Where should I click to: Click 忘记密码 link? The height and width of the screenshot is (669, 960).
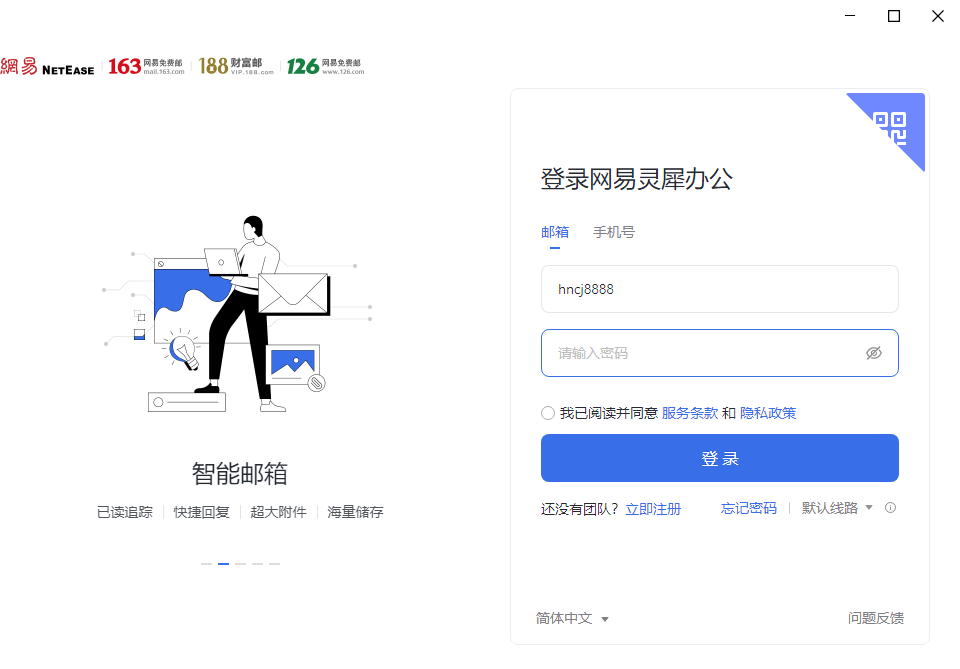(x=749, y=508)
